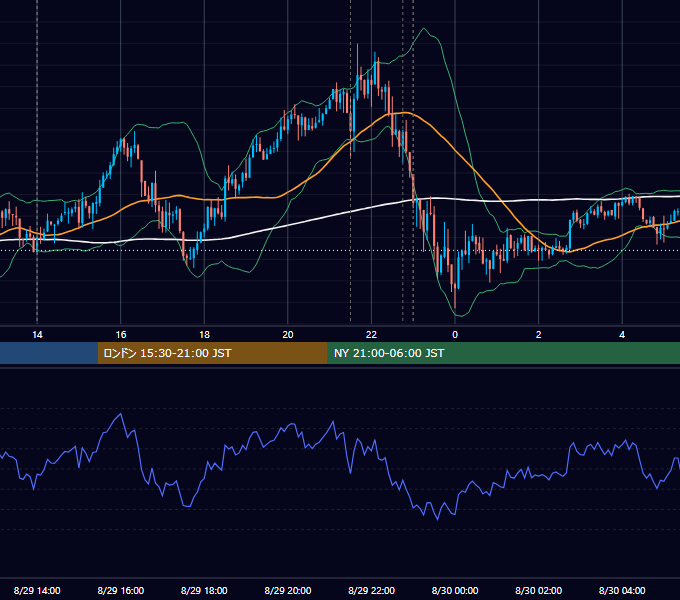Click the price chart's hour label 2

coord(539,335)
